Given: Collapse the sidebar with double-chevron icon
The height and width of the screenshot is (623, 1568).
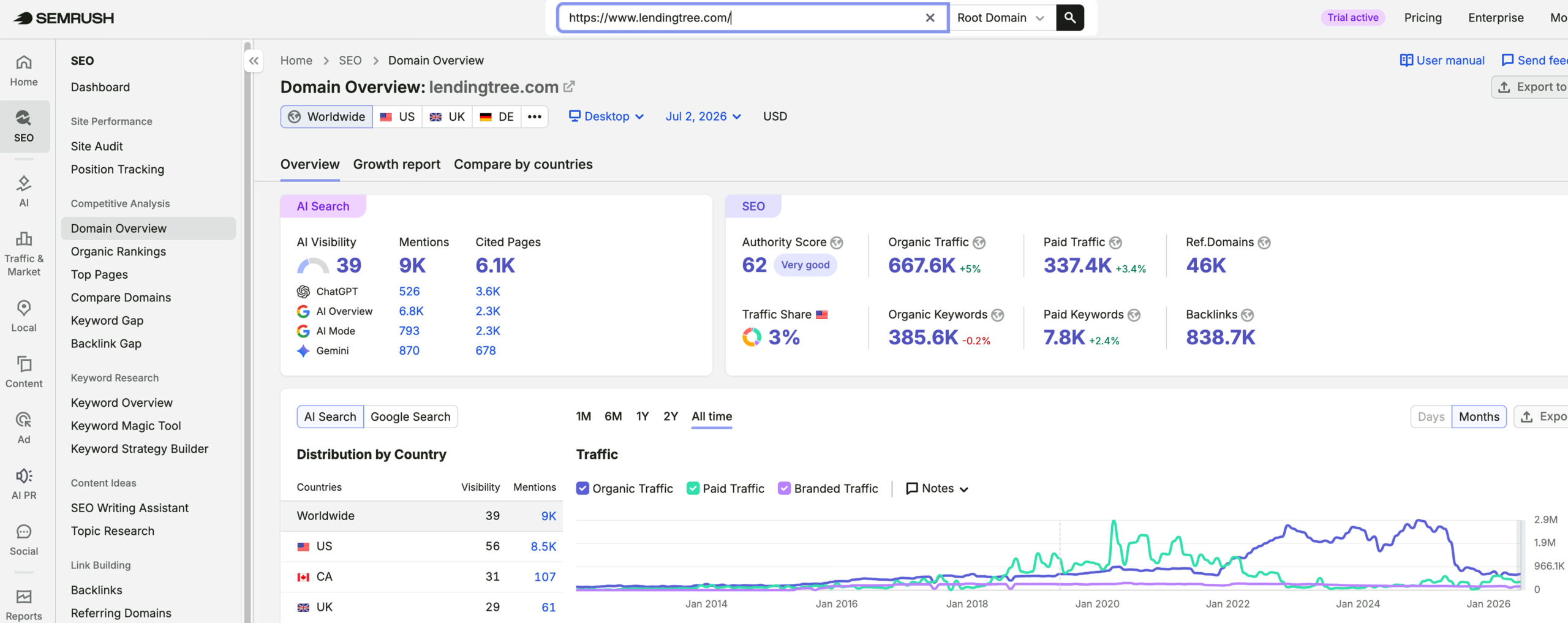Looking at the screenshot, I should click(x=254, y=61).
